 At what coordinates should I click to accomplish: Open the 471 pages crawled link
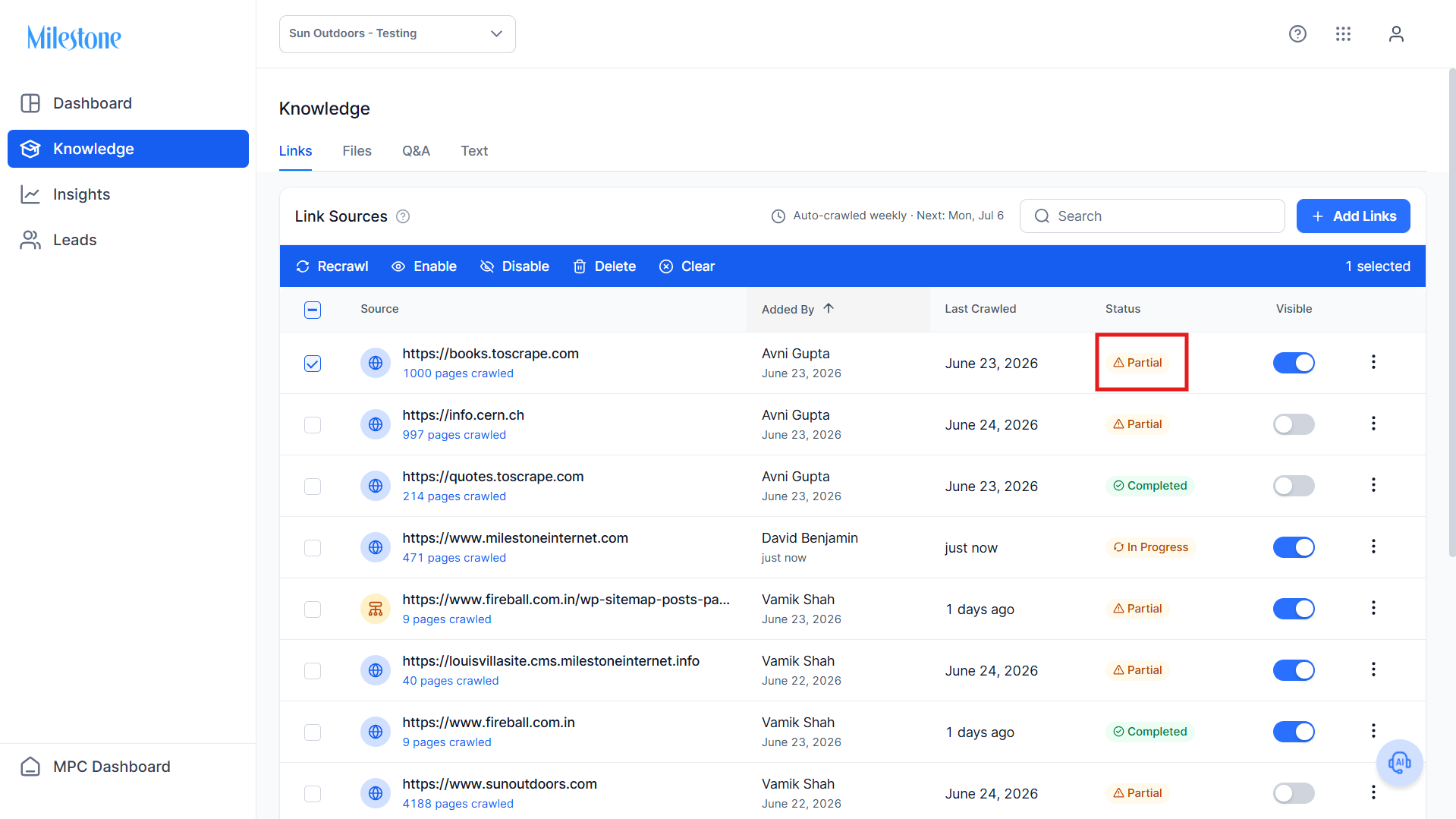click(454, 558)
